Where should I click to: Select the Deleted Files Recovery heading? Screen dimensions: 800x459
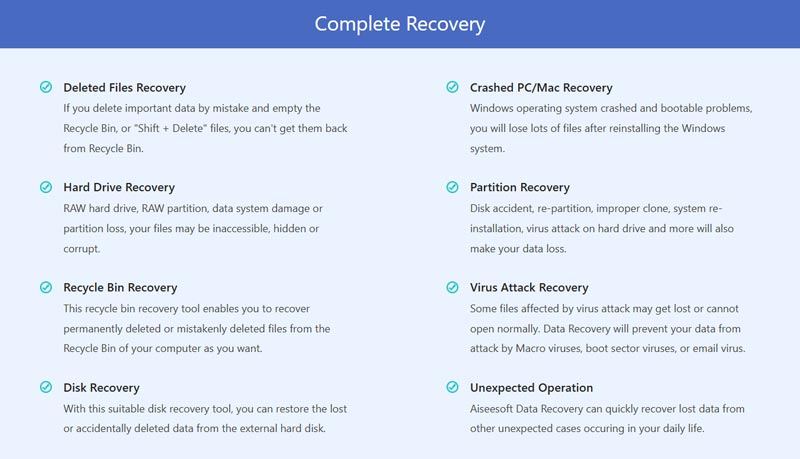124,88
